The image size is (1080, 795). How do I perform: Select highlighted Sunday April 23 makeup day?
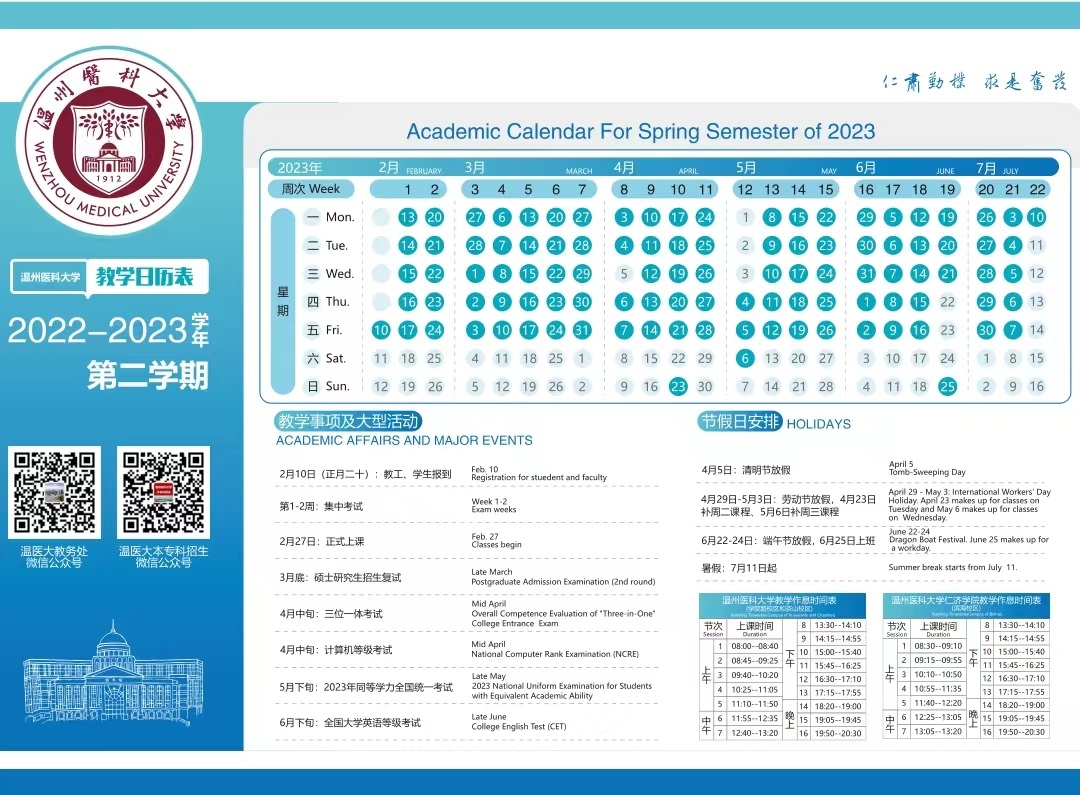click(678, 386)
